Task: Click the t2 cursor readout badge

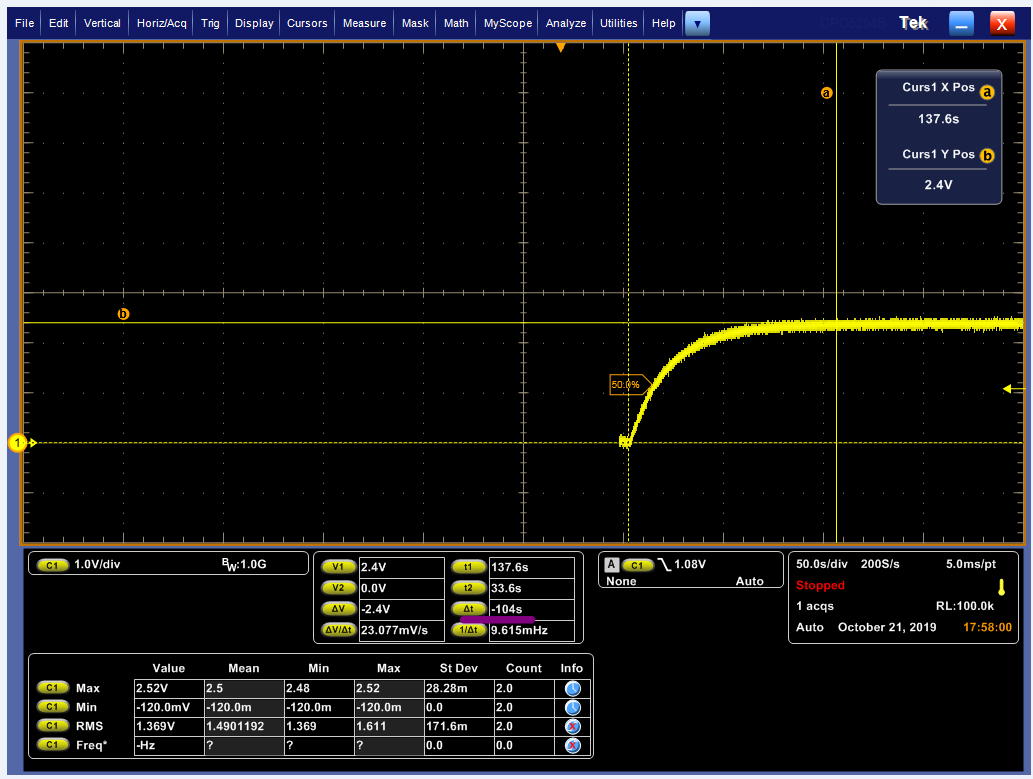Action: 468,588
